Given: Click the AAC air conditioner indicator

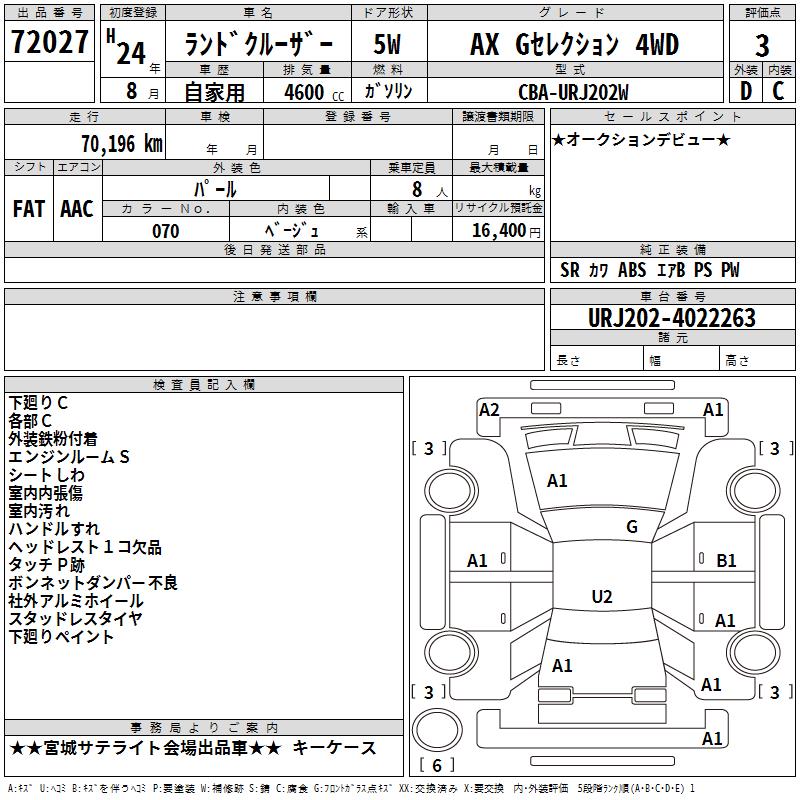Looking at the screenshot, I should [77, 209].
